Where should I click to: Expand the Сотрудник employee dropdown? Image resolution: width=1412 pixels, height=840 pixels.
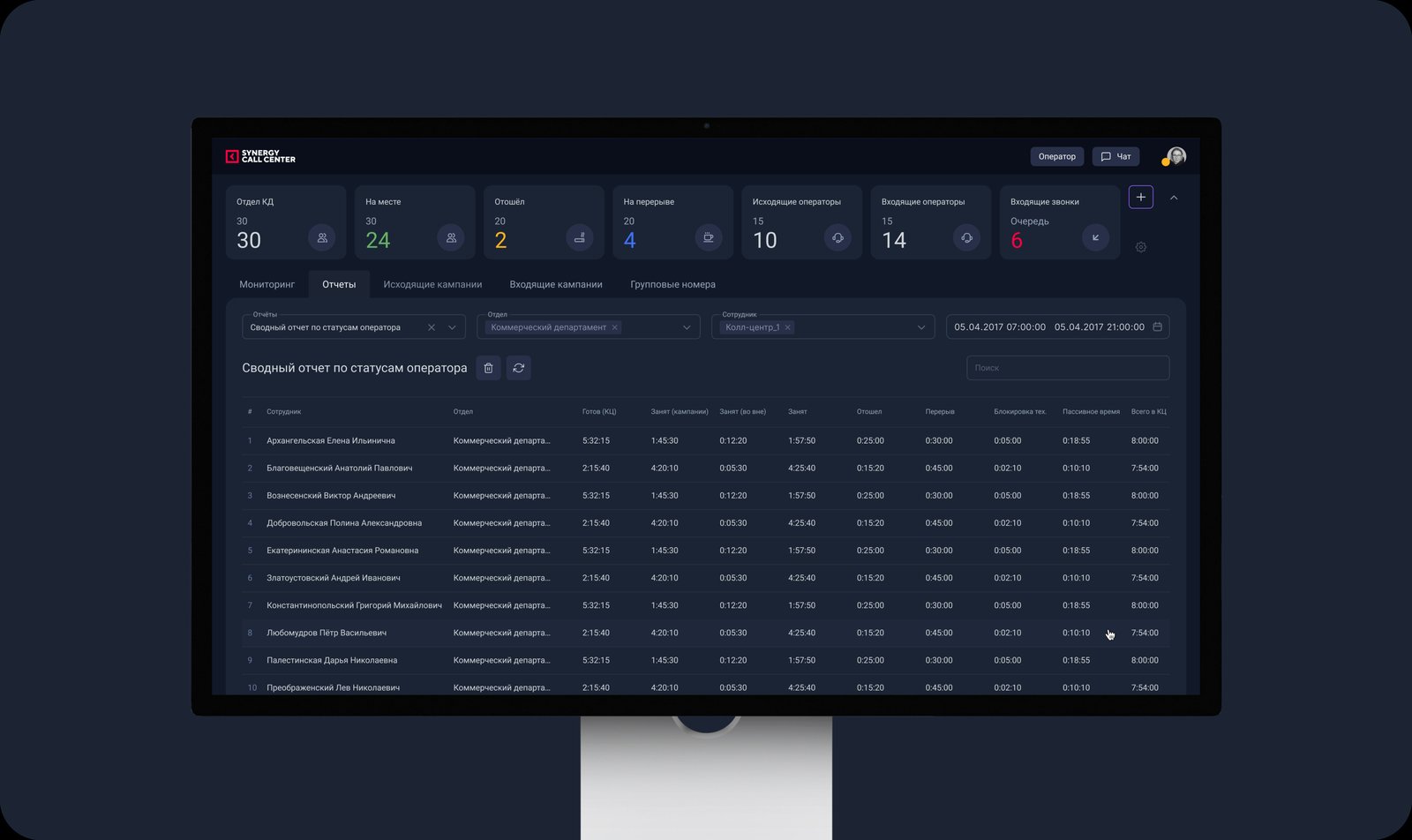921,327
